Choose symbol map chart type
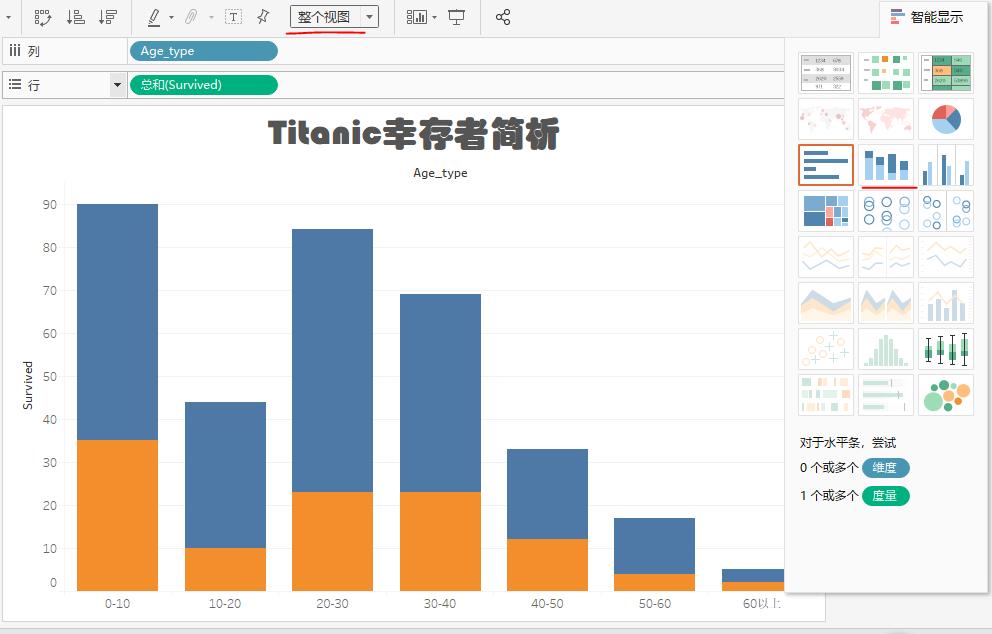 (826, 119)
